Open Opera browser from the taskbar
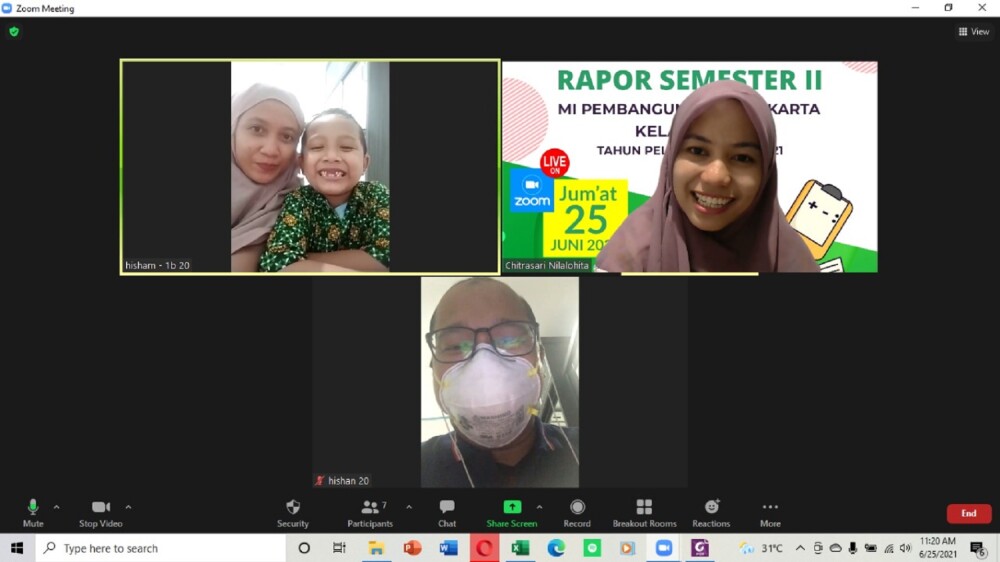This screenshot has width=1000, height=562. click(484, 548)
